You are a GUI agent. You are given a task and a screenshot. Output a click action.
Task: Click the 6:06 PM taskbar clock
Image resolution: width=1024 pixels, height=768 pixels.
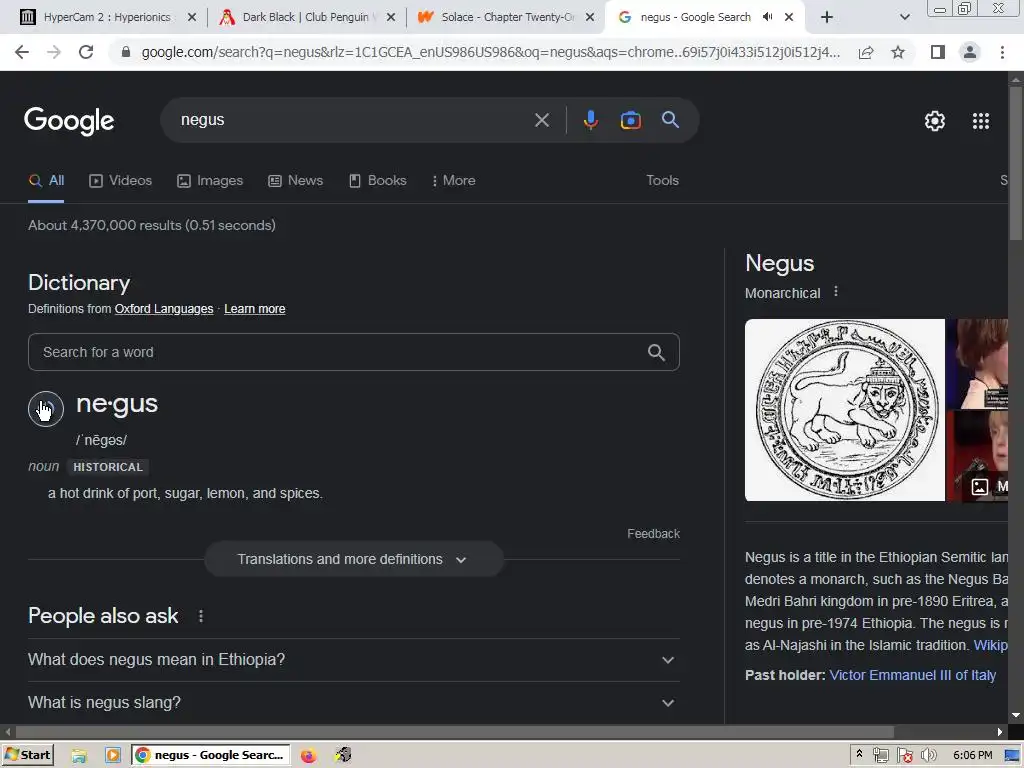[972, 756]
